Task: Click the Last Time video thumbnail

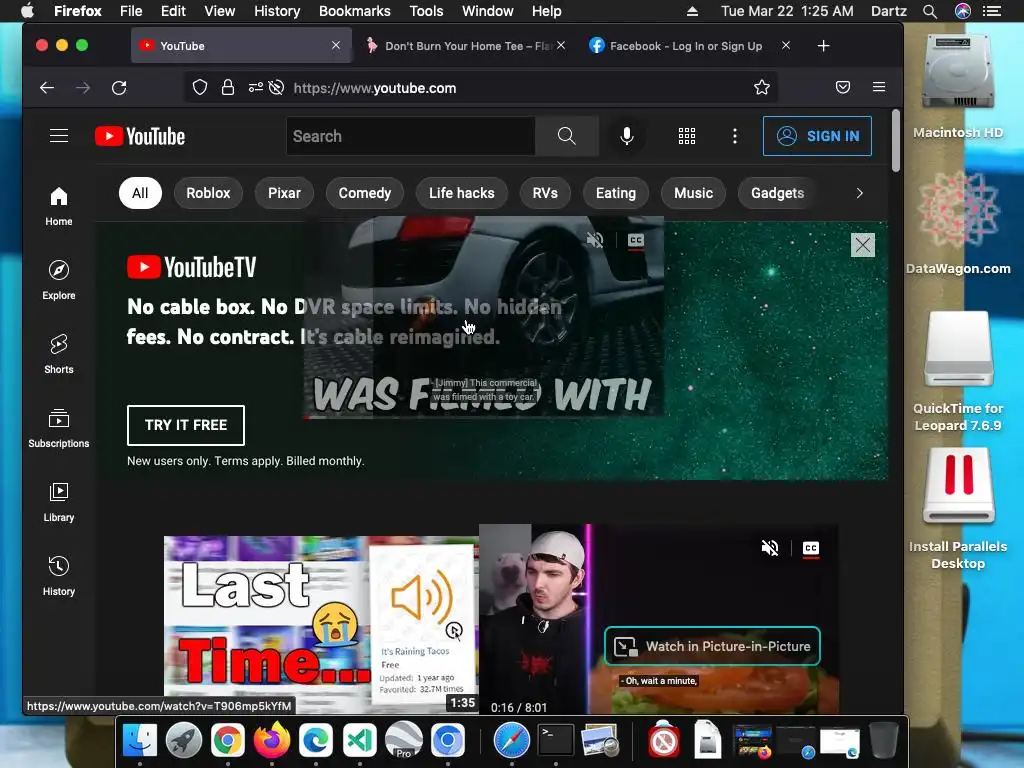Action: pos(321,624)
